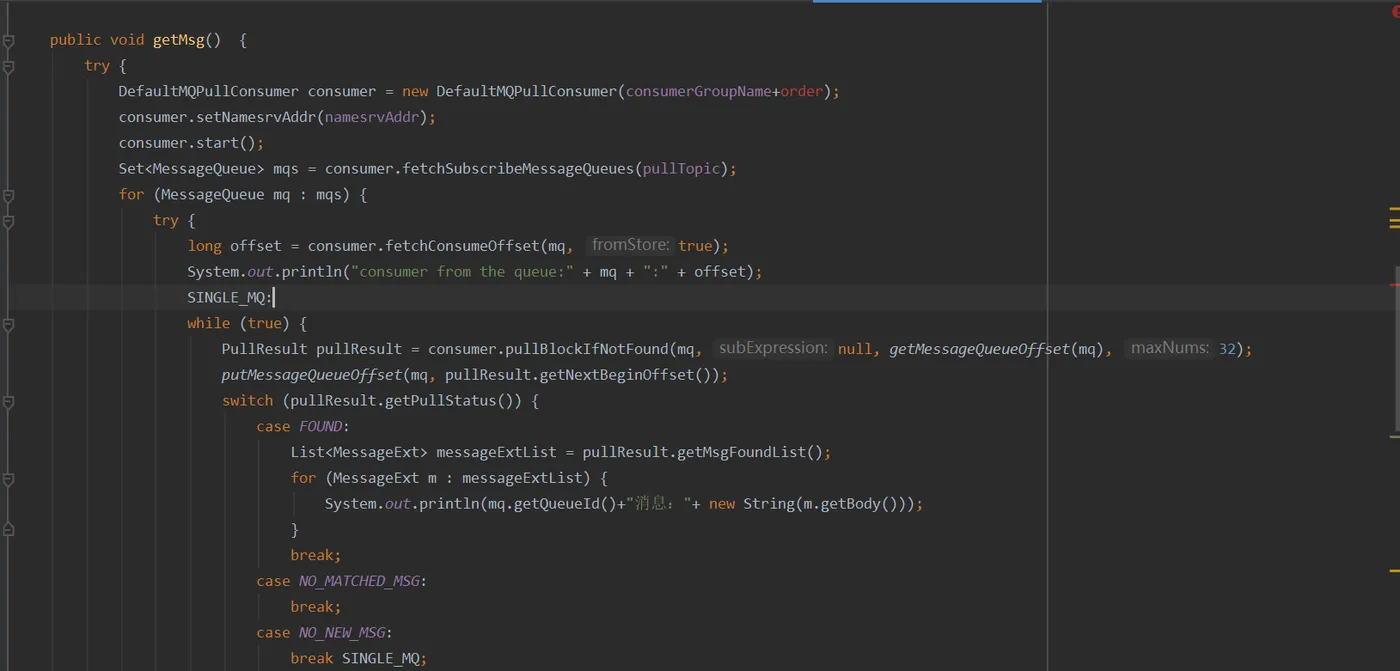Click putMessageQueueOffset method call
This screenshot has width=1400, height=671.
pyautogui.click(x=311, y=375)
